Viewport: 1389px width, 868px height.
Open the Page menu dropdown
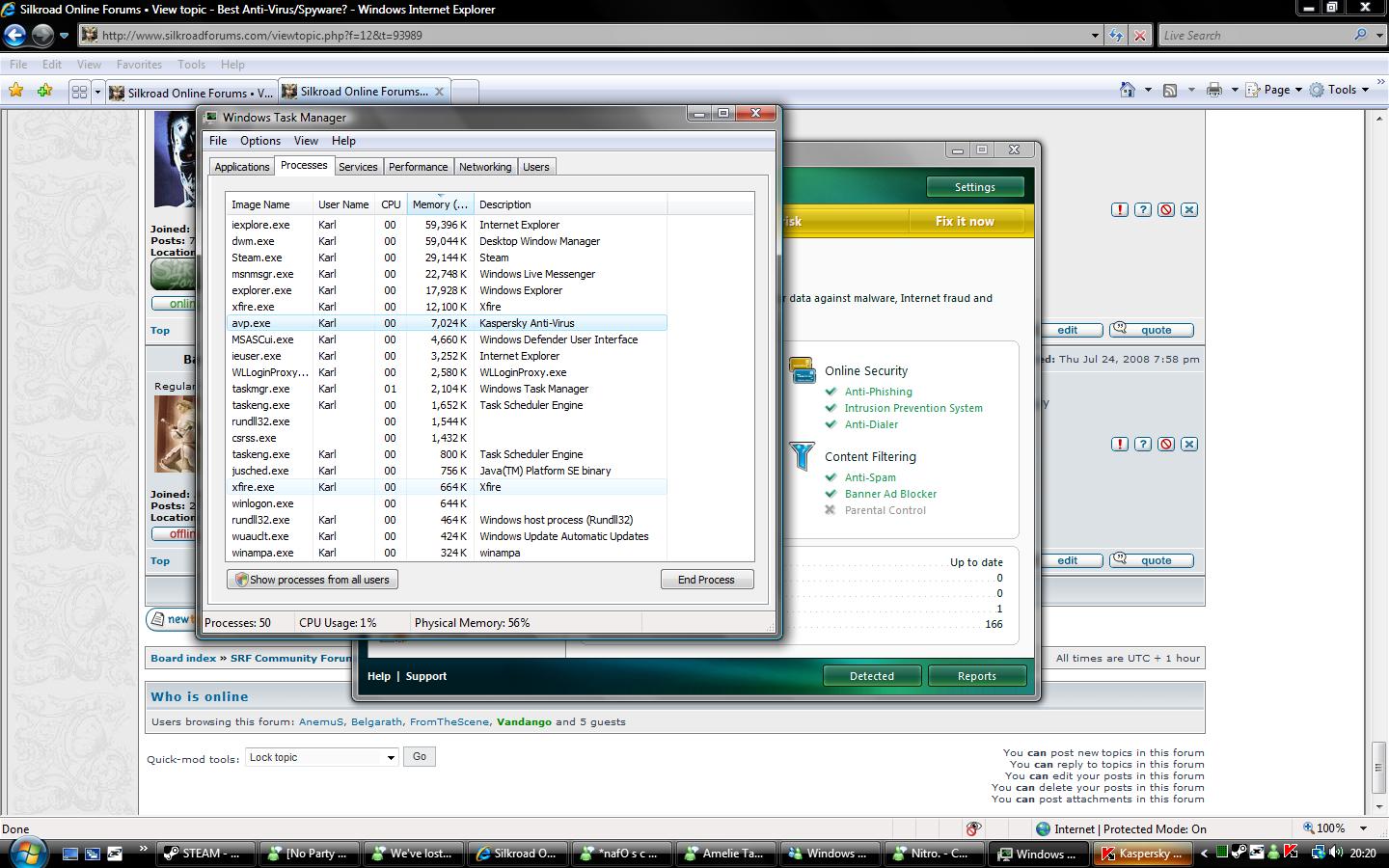coord(1273,90)
